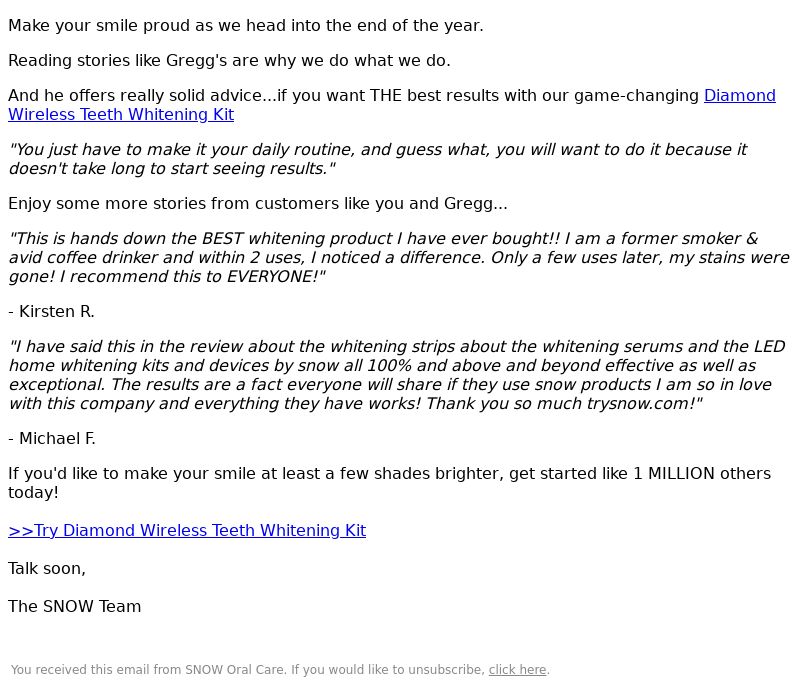The width and height of the screenshot is (800, 681).
Task: Click the 'Enjoy some more stories' sentence
Action: 258,204
